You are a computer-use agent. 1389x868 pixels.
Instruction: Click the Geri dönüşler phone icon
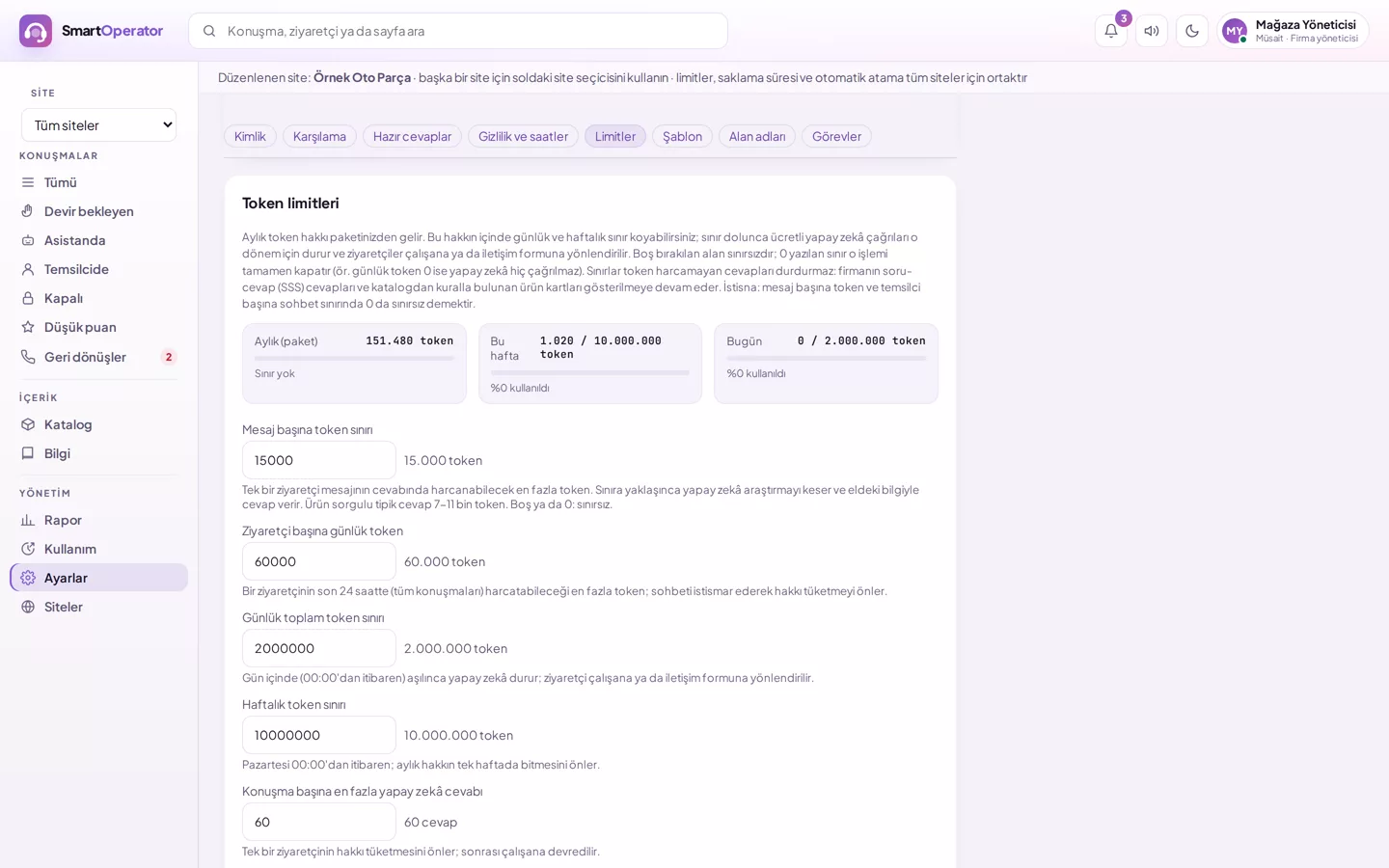28,357
